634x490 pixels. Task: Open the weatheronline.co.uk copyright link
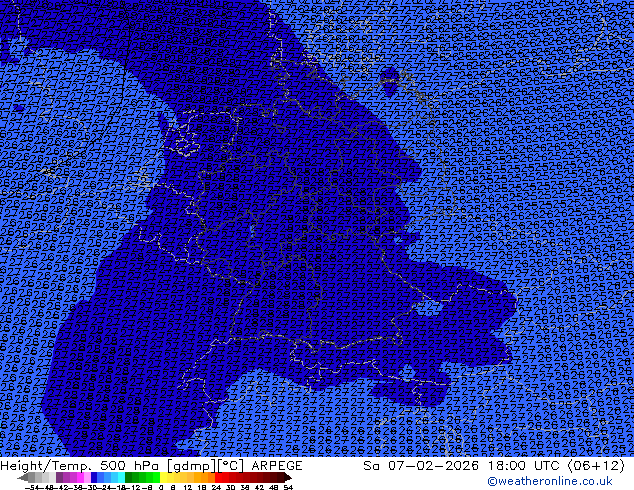click(550, 481)
